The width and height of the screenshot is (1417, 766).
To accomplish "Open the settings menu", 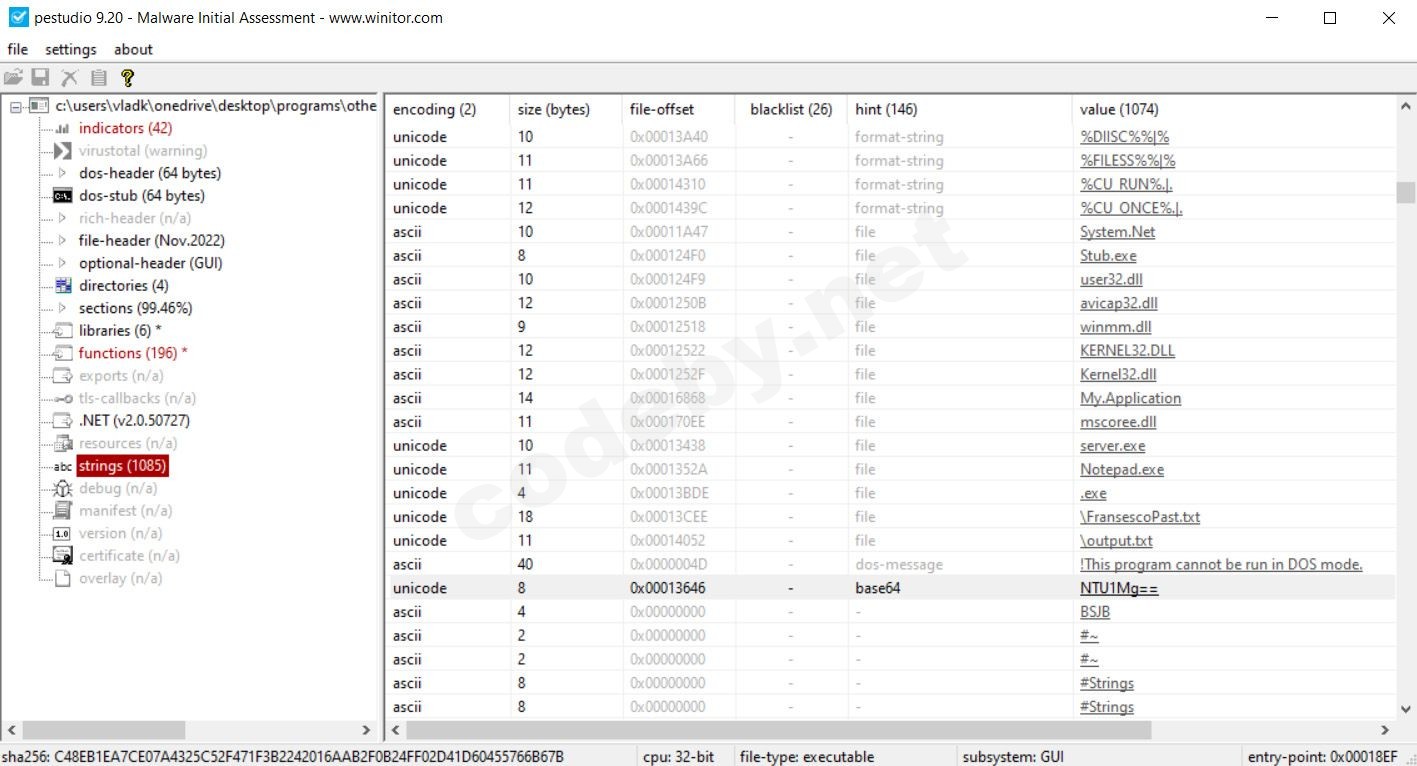I will [x=71, y=49].
